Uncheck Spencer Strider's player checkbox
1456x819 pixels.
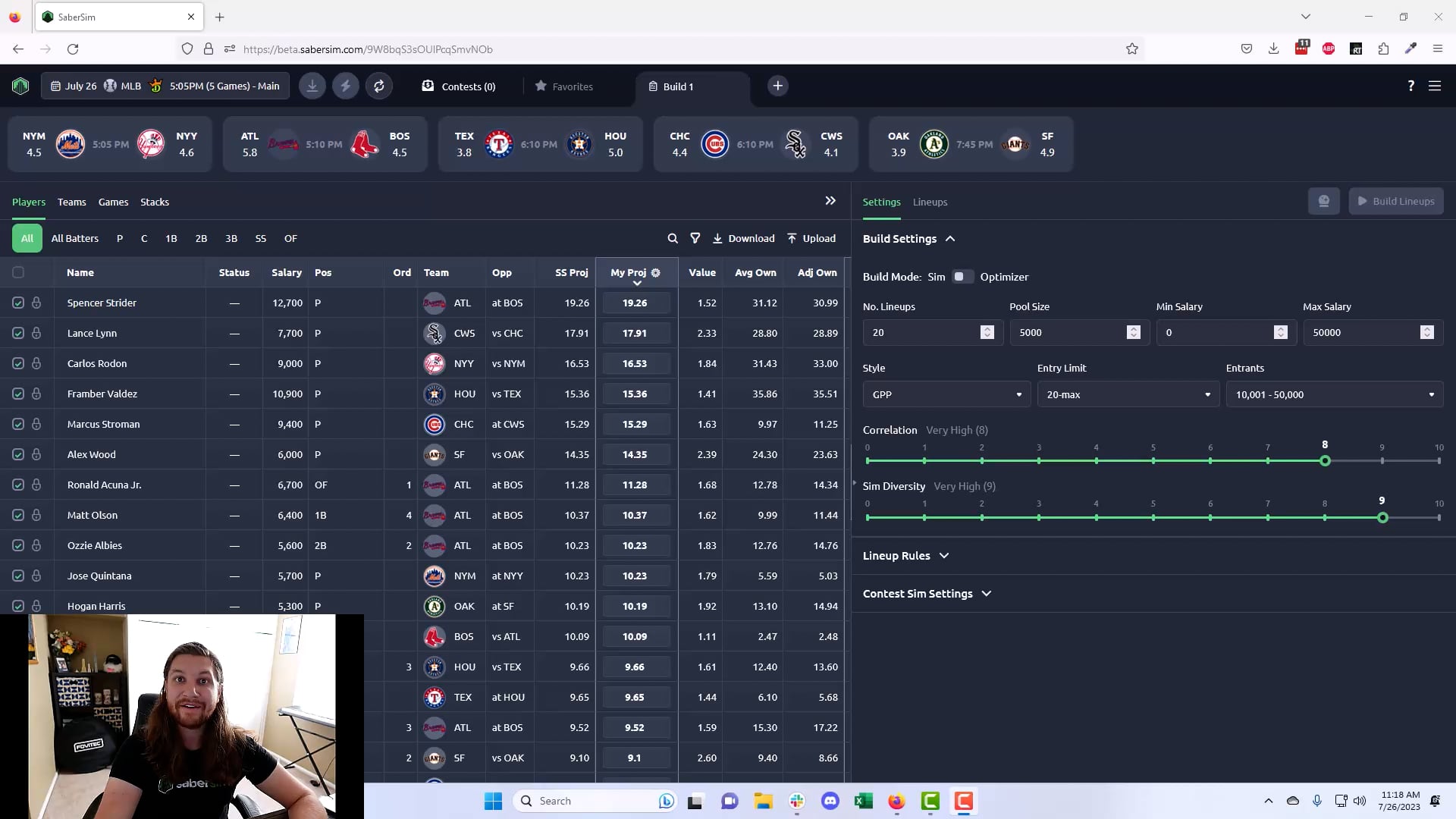coord(18,303)
